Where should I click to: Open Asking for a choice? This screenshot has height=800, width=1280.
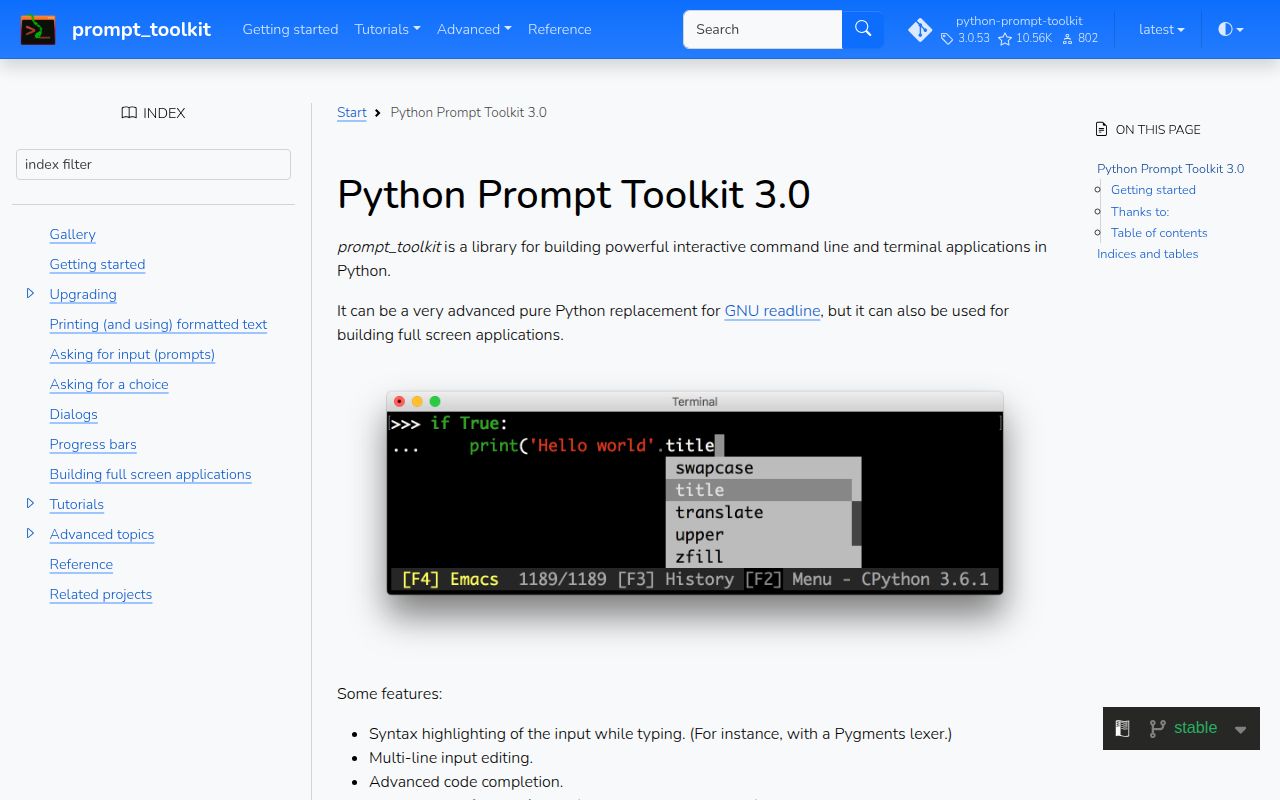coord(109,384)
